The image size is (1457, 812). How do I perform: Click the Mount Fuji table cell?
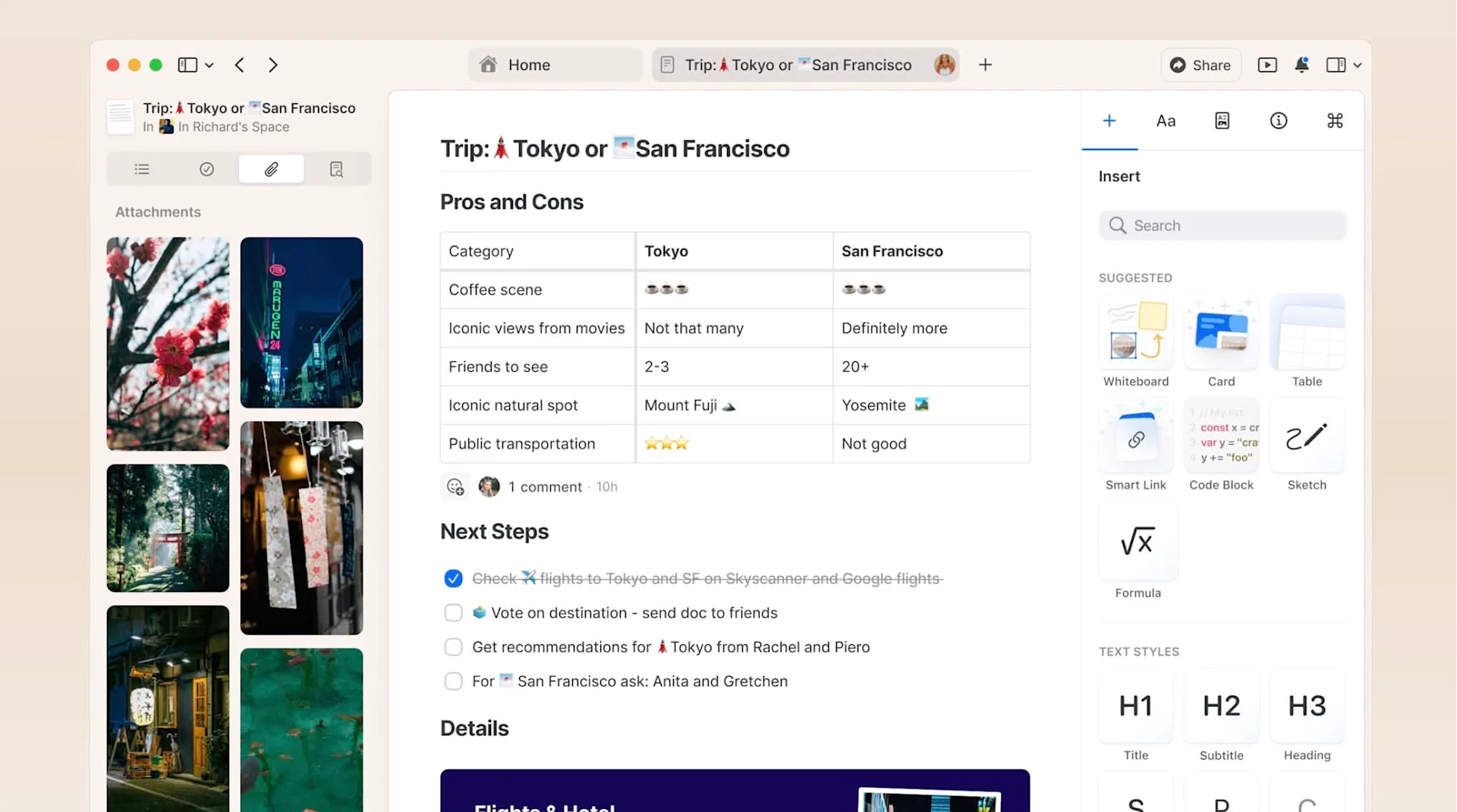coord(734,405)
